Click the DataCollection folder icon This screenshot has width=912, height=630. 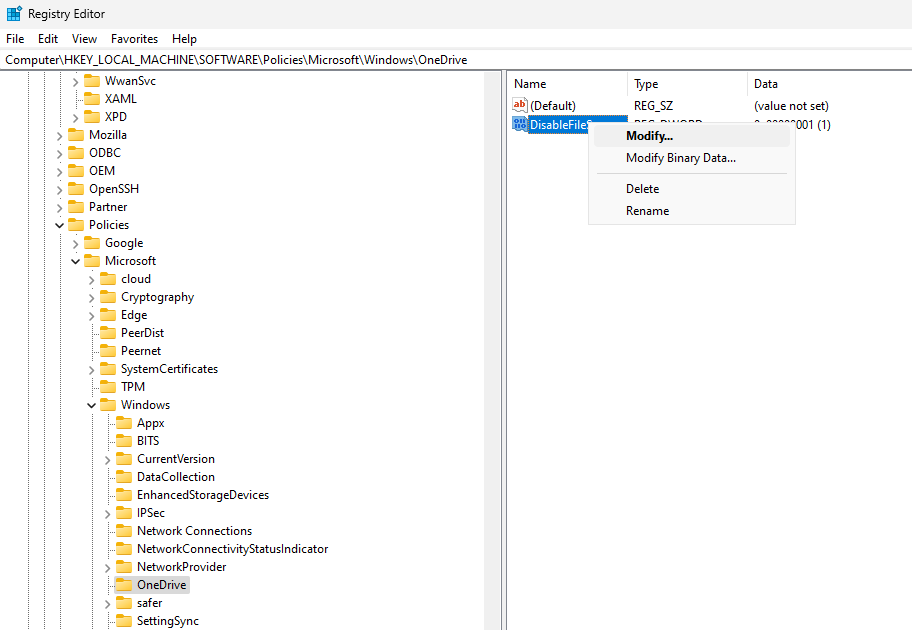(124, 478)
